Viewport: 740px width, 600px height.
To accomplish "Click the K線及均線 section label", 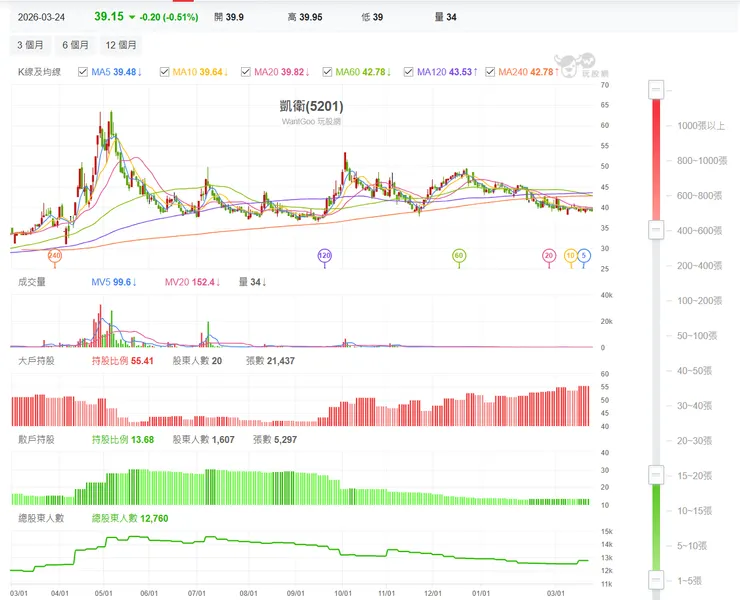I will point(40,72).
